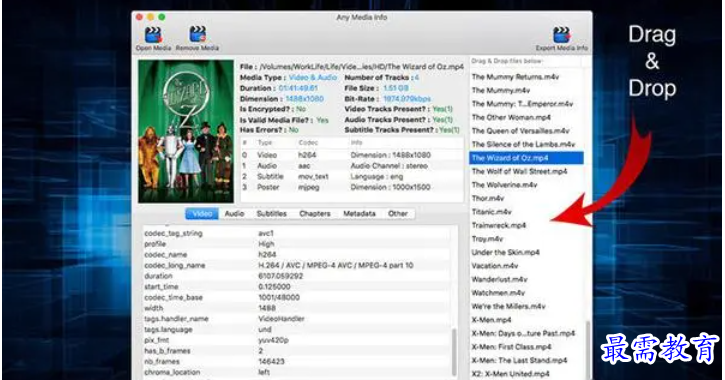Click the chroma_location row

(x=296, y=372)
